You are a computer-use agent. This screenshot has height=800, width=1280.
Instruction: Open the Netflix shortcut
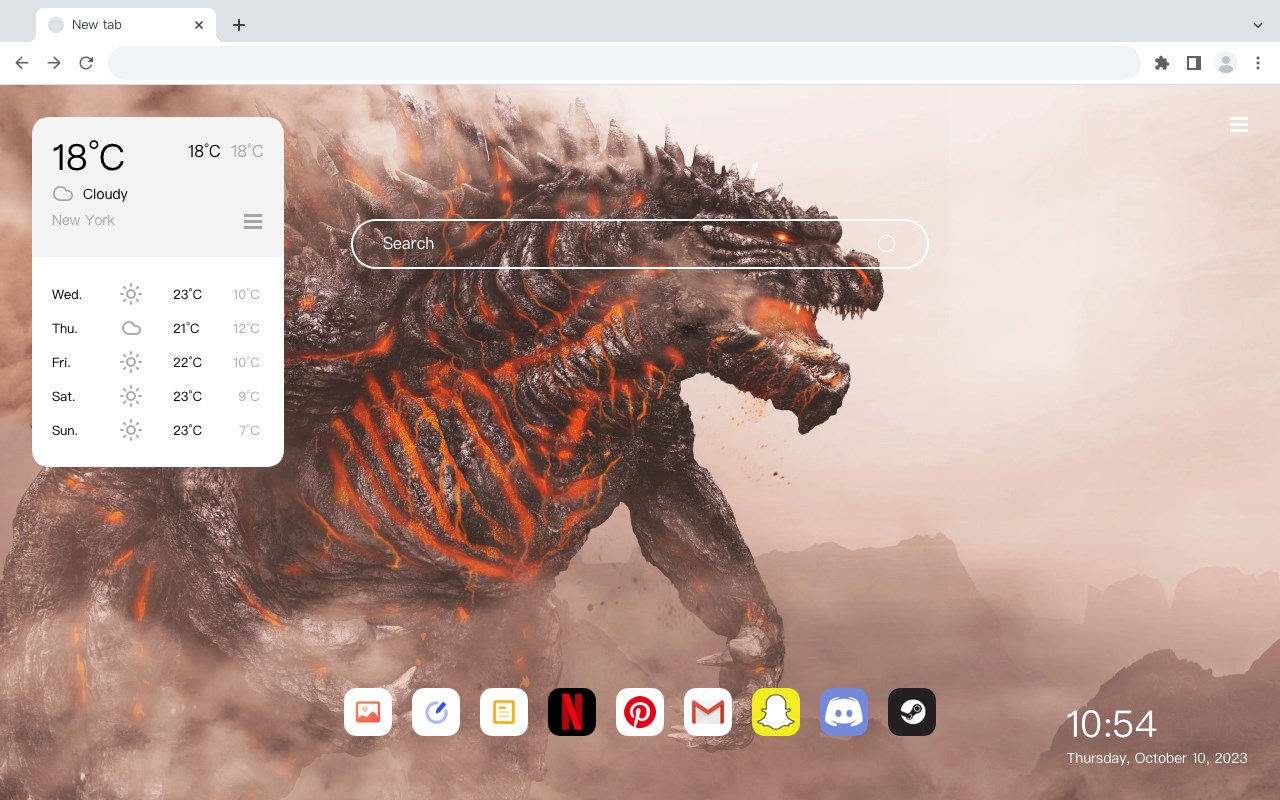(572, 712)
